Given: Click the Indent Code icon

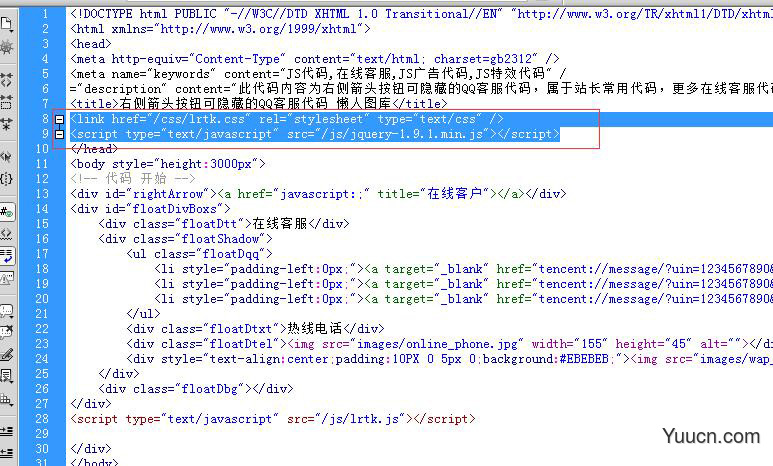Looking at the screenshot, I should (x=6, y=430).
